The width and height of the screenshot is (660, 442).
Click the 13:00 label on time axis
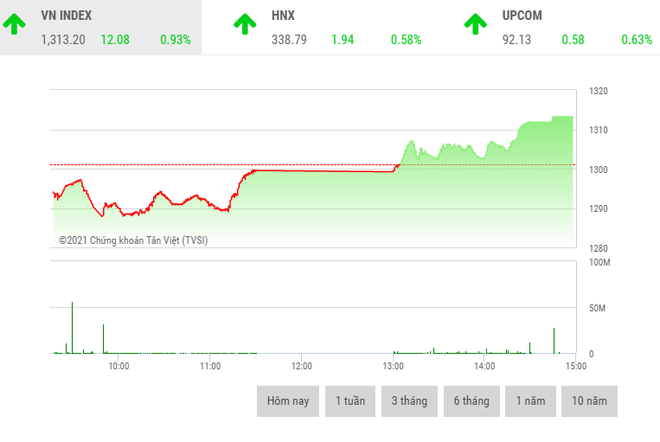click(x=393, y=367)
